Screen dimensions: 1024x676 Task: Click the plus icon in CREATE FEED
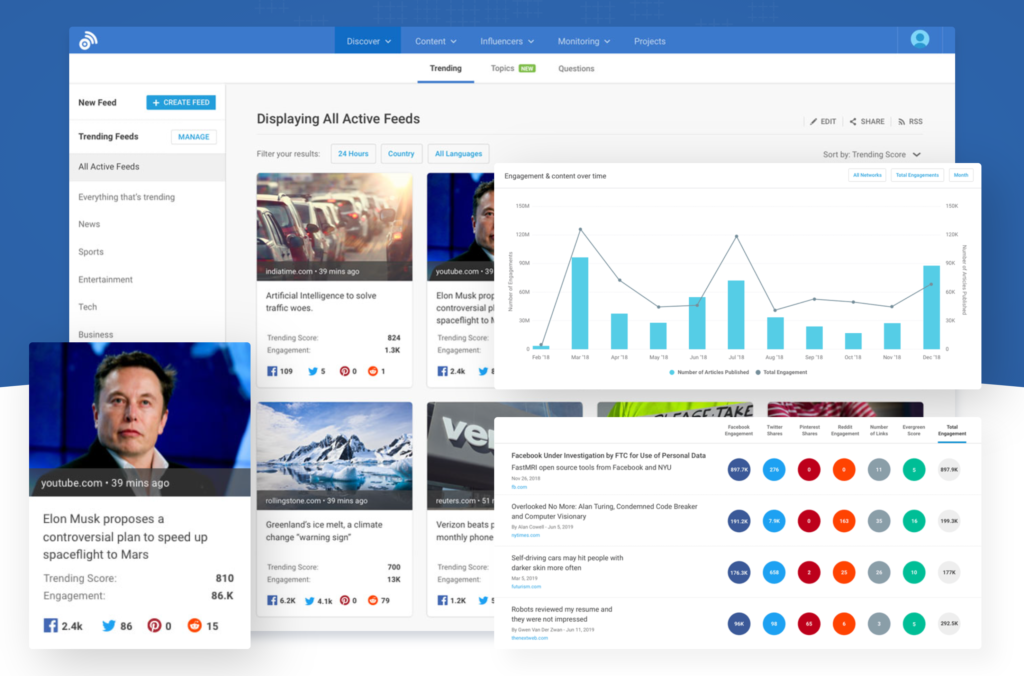155,103
